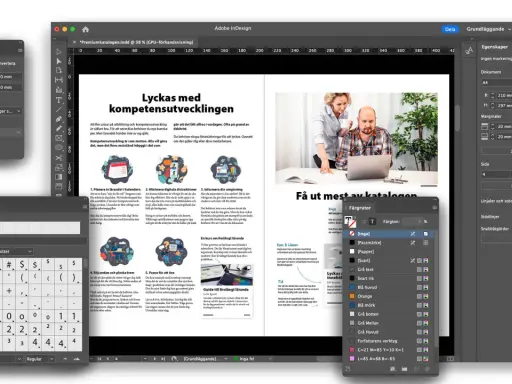Close the Premiumkatalogen.indd document tab

click(x=74, y=42)
